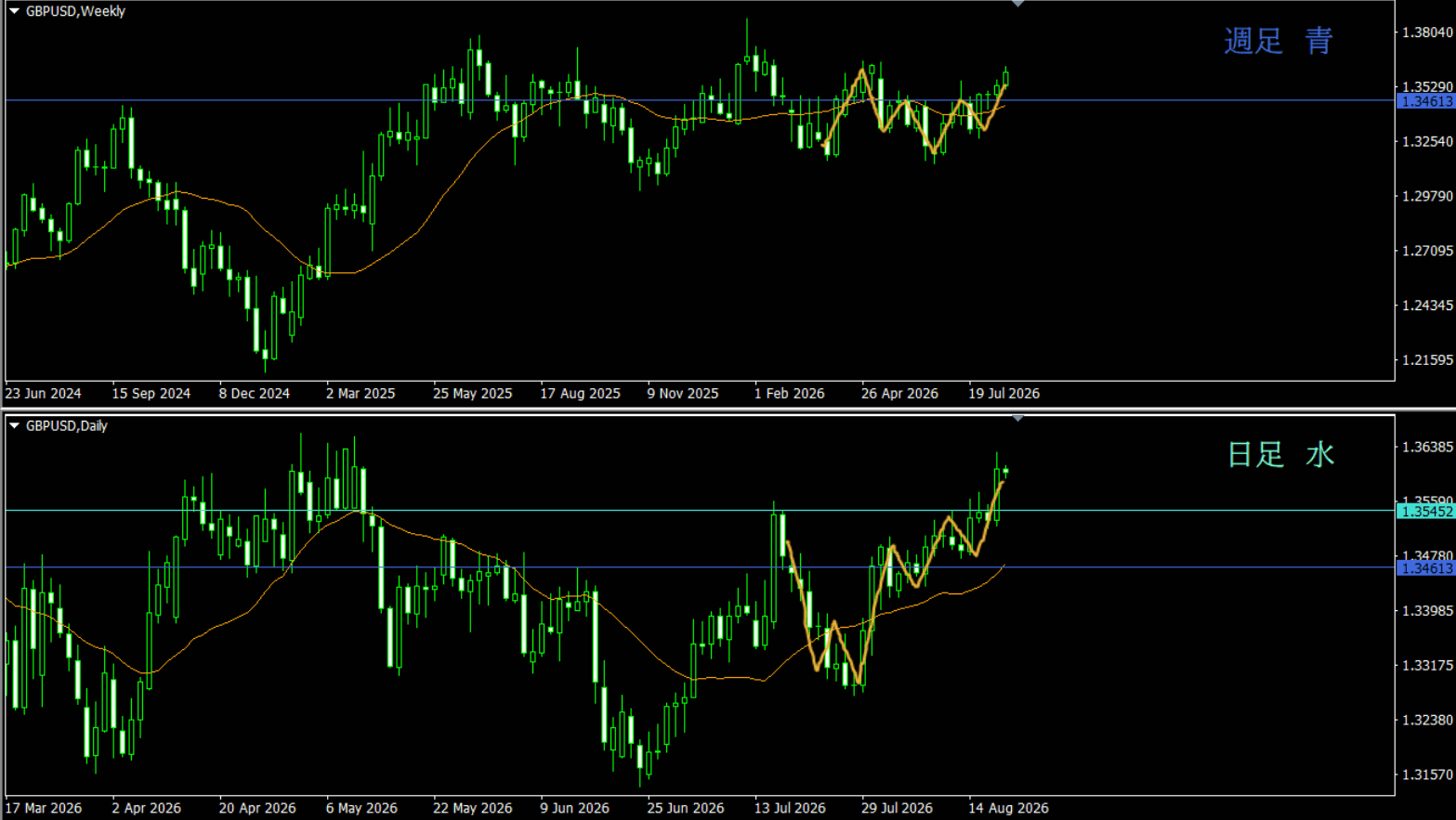Select the 1.34613 price label on daily chart
The height and width of the screenshot is (820, 1456).
click(x=1425, y=568)
